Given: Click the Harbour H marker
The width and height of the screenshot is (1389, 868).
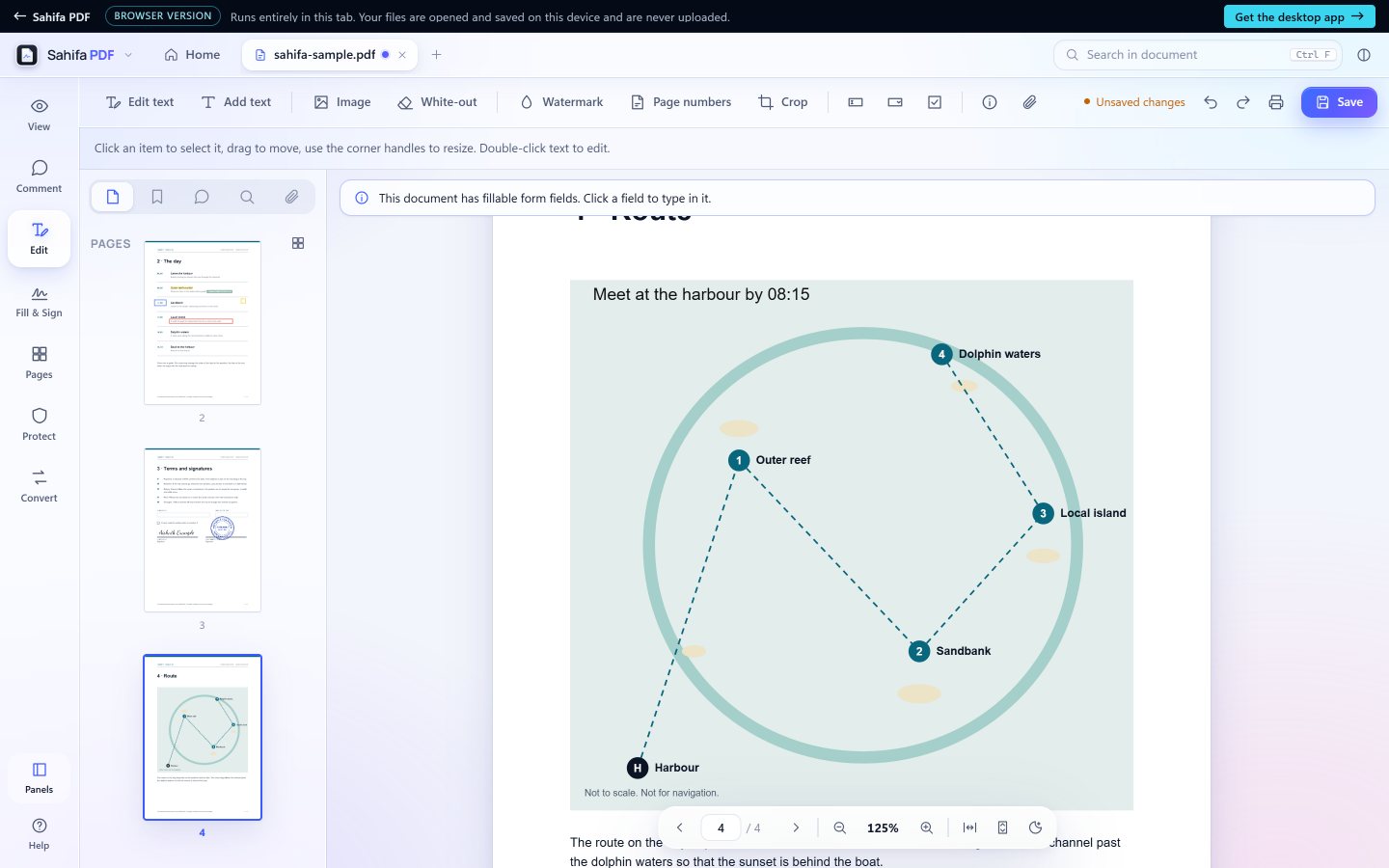Looking at the screenshot, I should [638, 768].
